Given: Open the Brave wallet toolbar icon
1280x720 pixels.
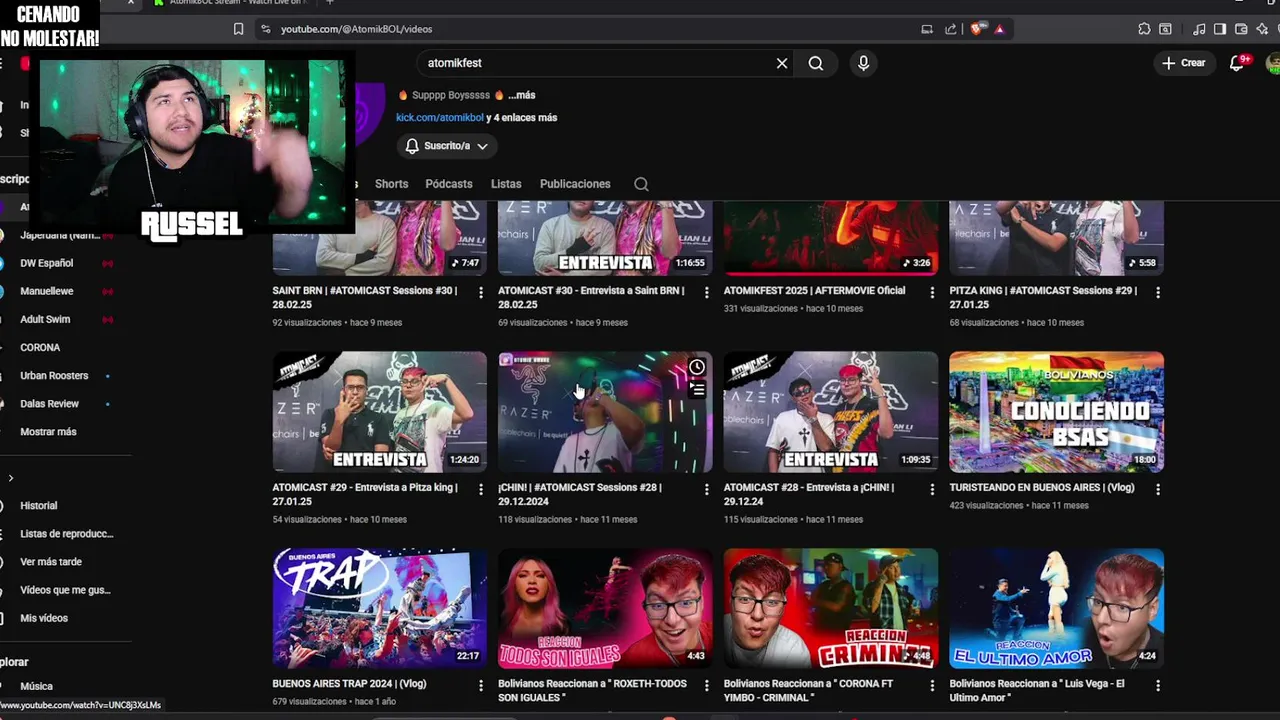Looking at the screenshot, I should click(1241, 29).
